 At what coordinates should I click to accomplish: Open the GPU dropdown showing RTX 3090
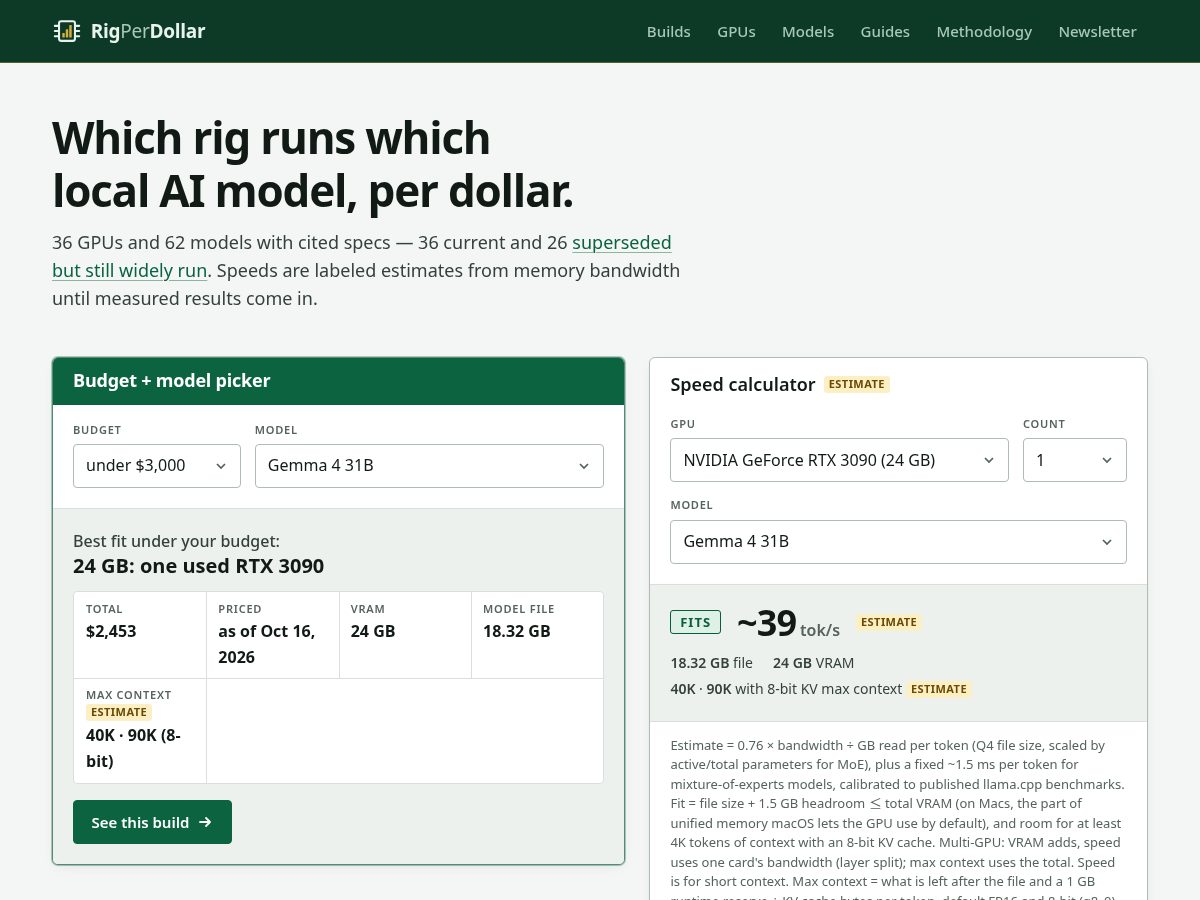point(839,460)
